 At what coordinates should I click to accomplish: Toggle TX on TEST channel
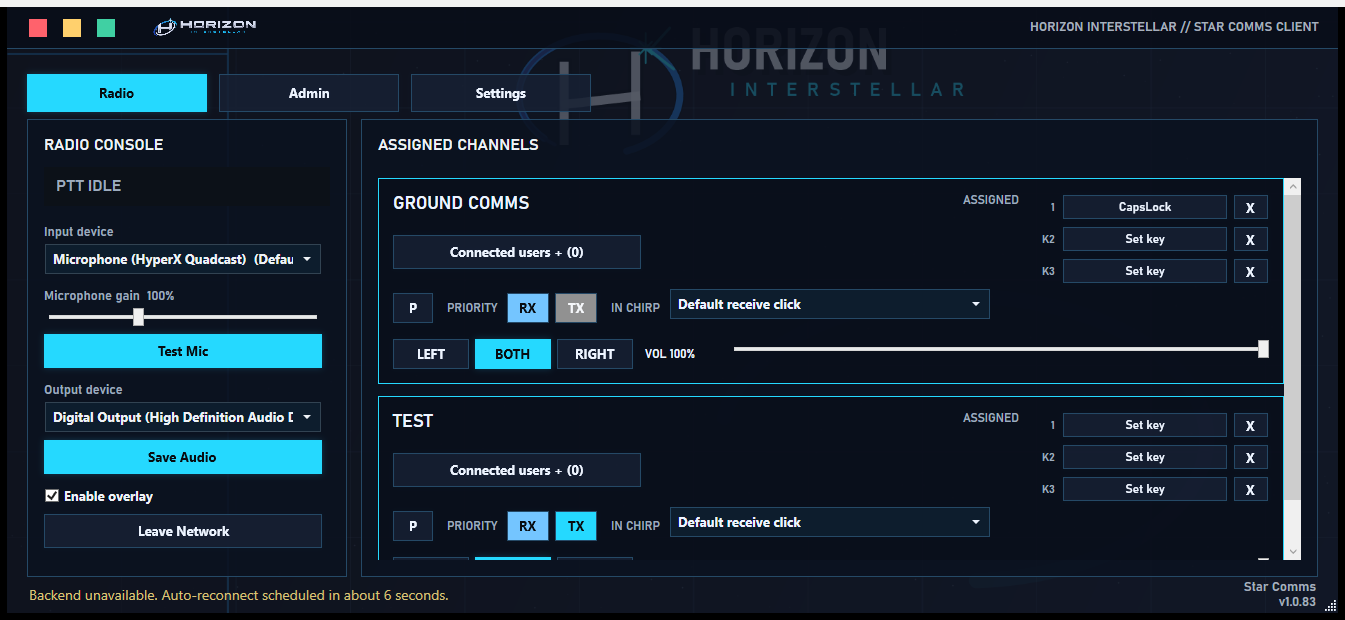pyautogui.click(x=576, y=526)
